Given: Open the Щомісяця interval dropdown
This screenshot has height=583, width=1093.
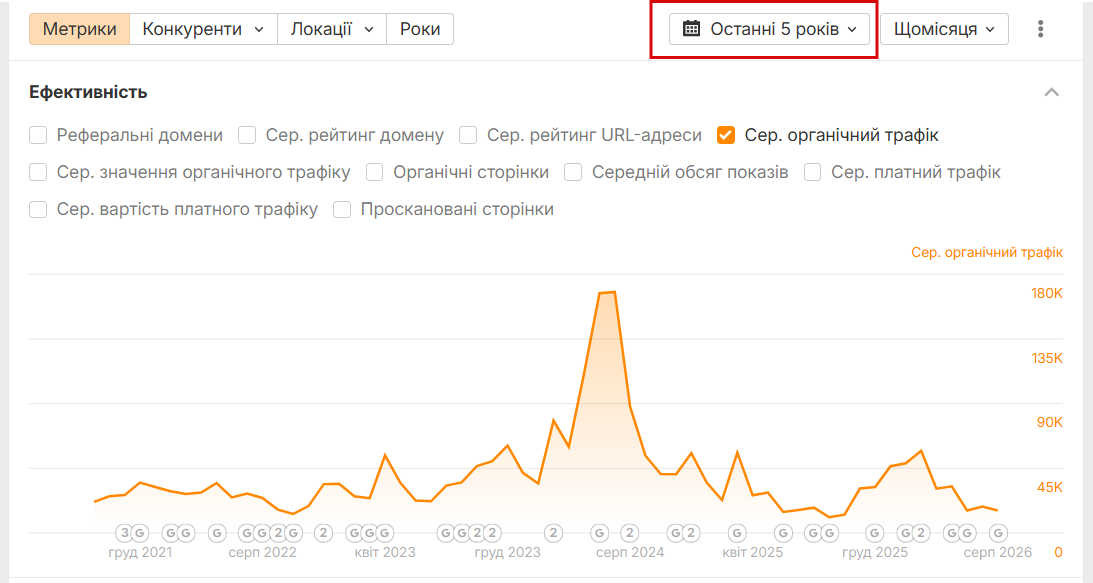Looking at the screenshot, I should point(944,29).
